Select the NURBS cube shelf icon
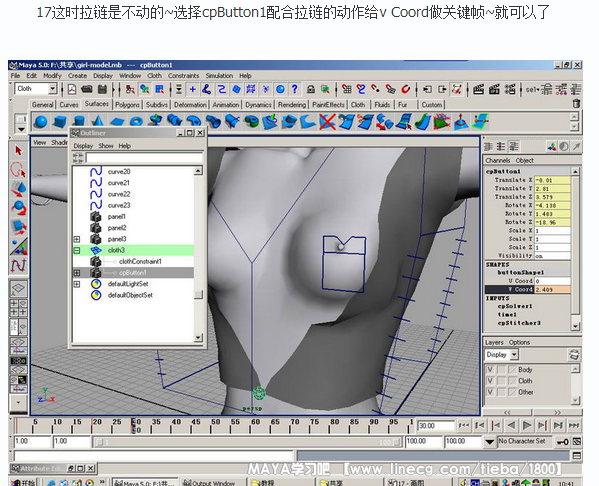 (x=60, y=122)
